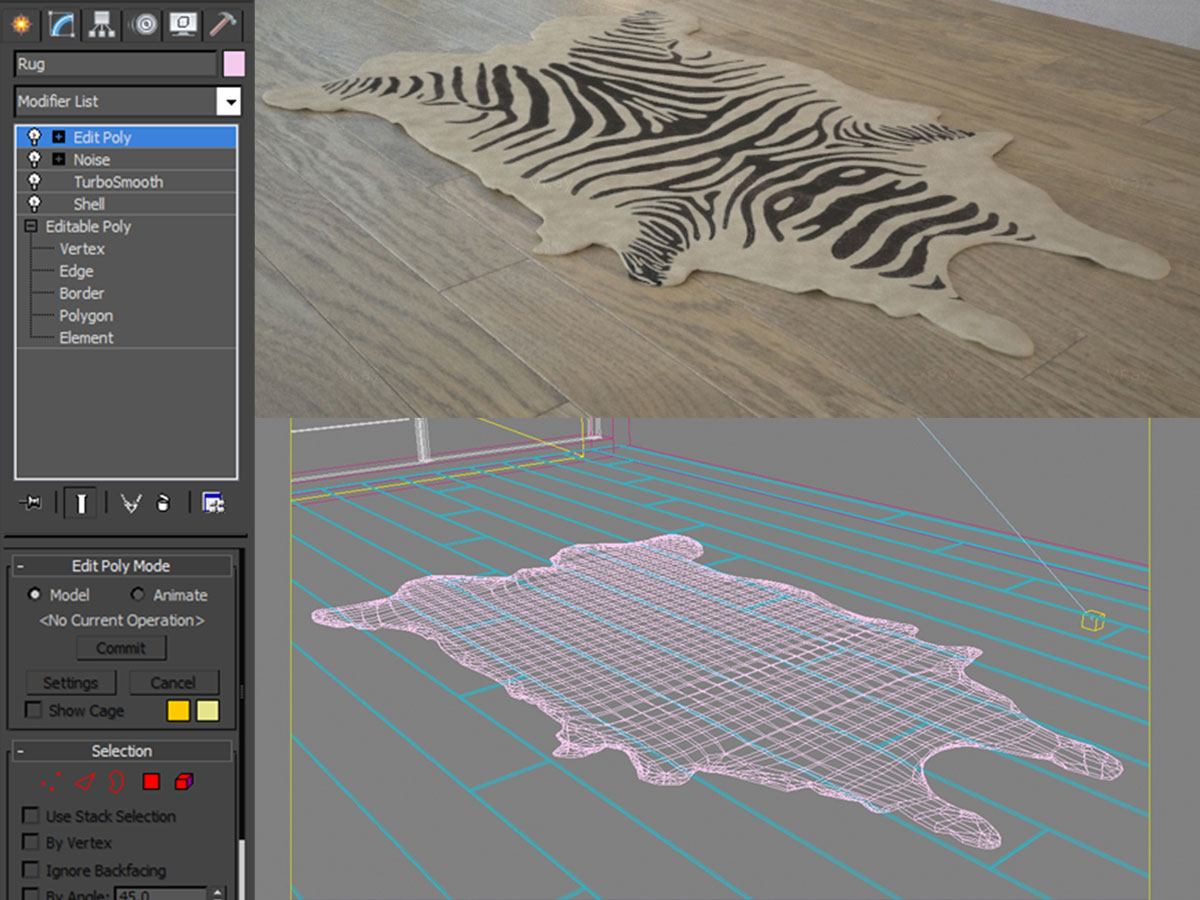Select TurboSmooth in the modifier stack
Screen dimensions: 1200x900
[x=117, y=182]
